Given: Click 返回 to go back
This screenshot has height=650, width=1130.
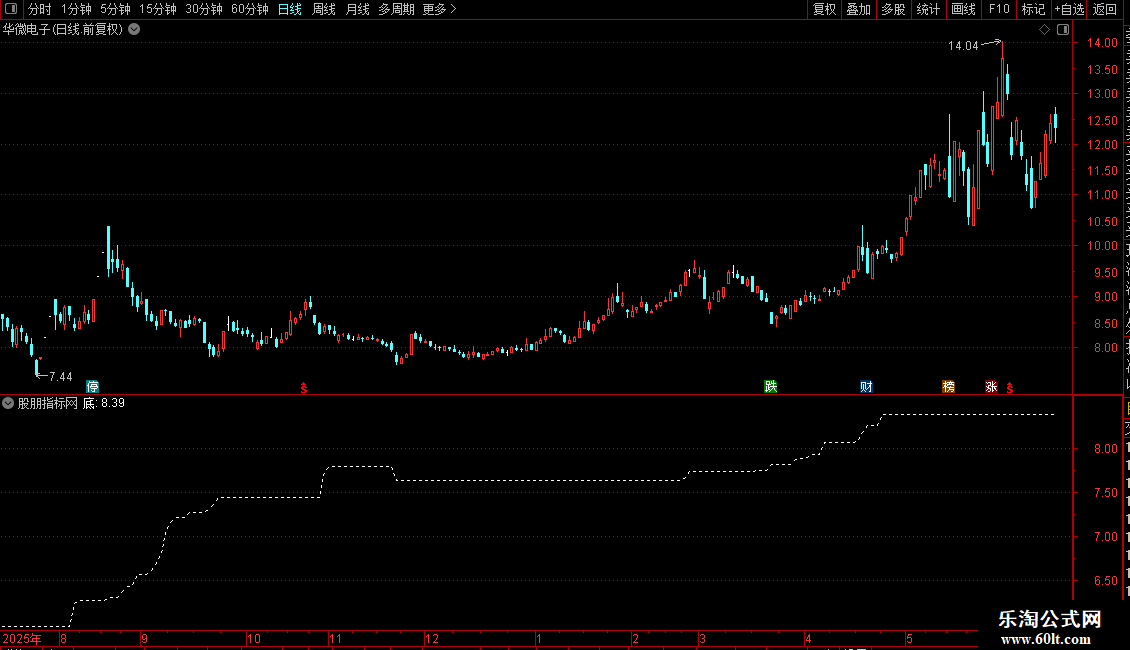Looking at the screenshot, I should [1104, 9].
